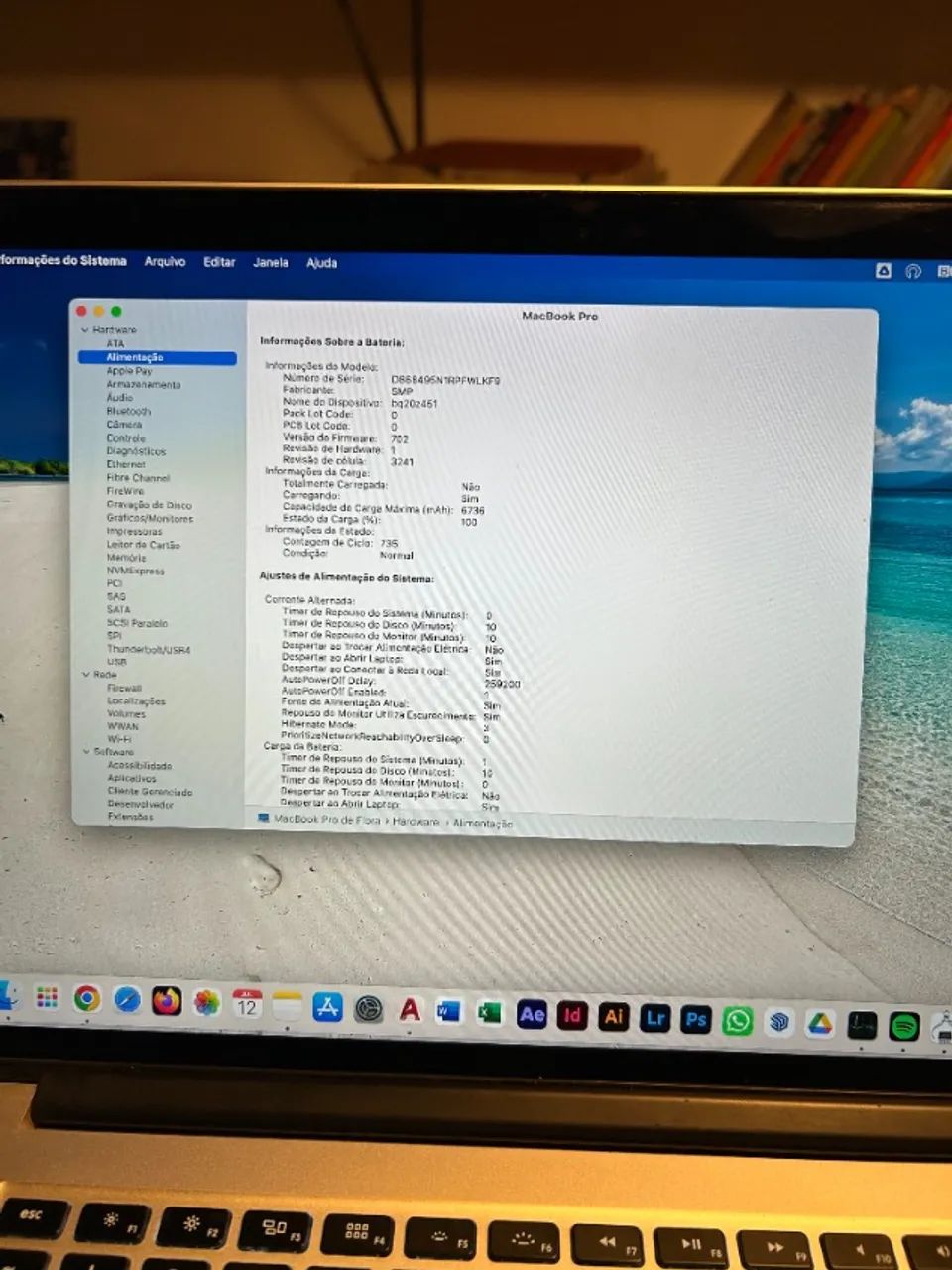
Task: Open the Photos app in dock
Action: [206, 1002]
